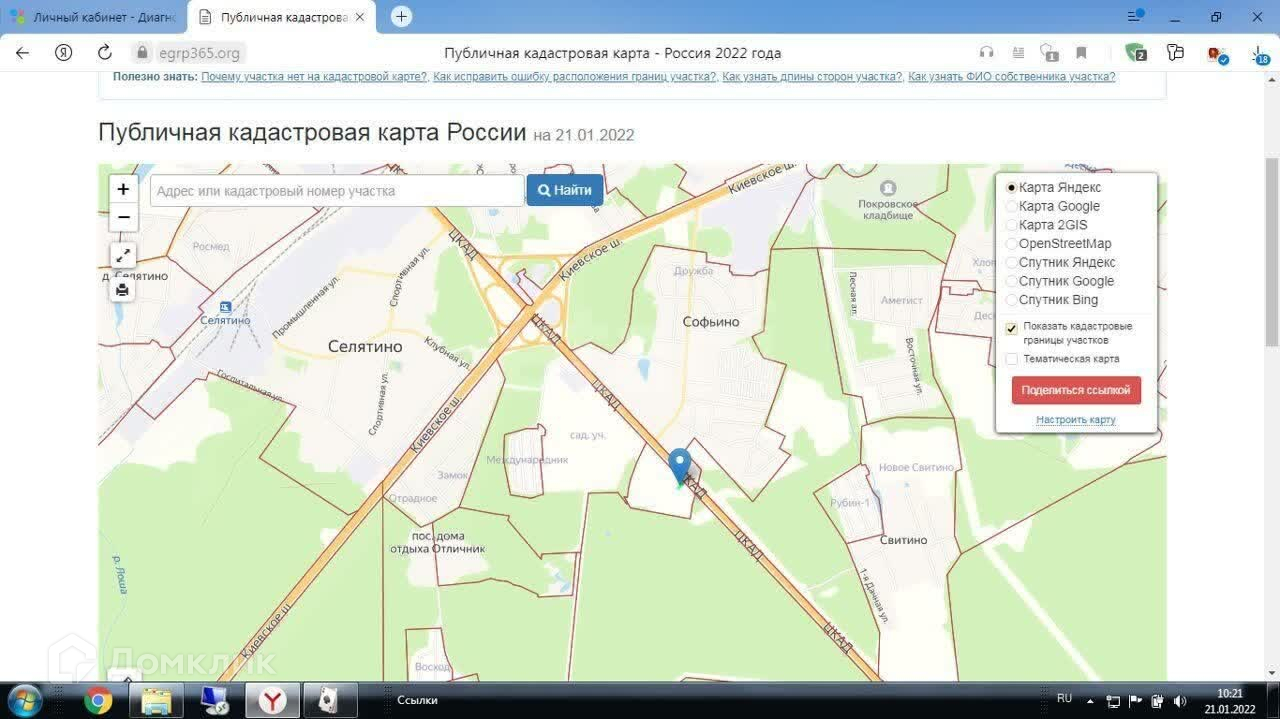Open Protect shield icon with badge 1
Screen dimensions: 1280x719
tap(1049, 53)
